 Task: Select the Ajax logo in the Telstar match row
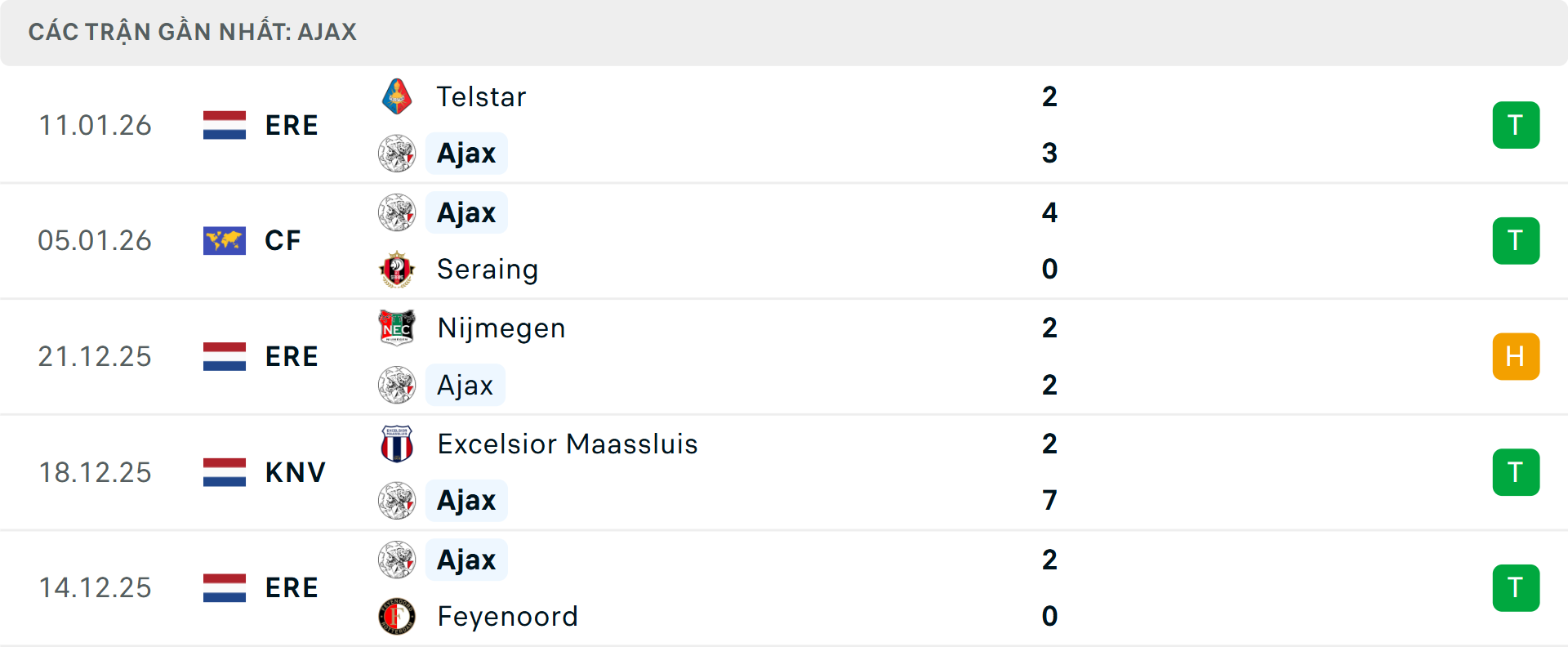[x=398, y=153]
